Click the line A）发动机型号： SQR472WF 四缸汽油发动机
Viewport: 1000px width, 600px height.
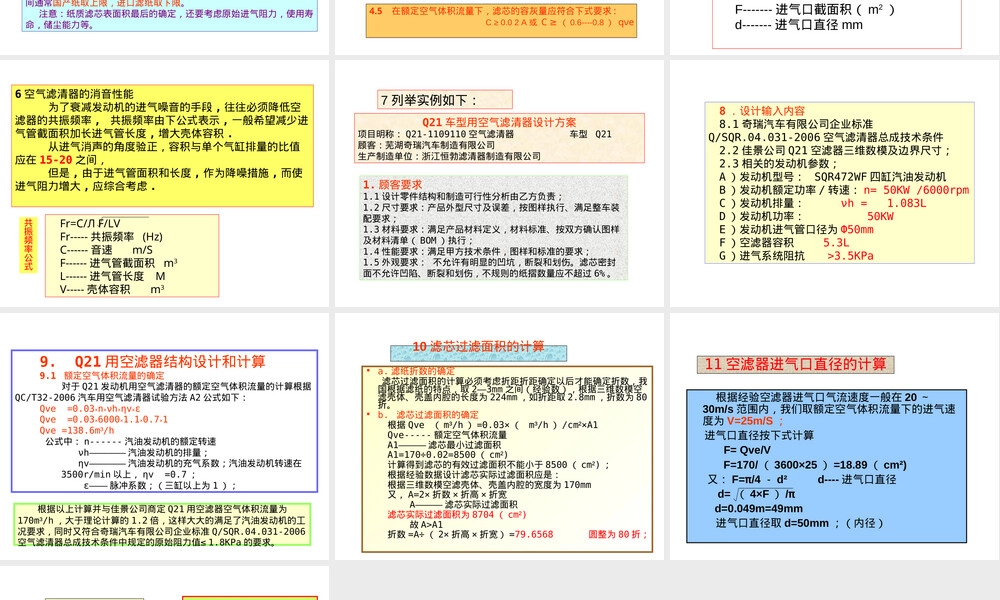832,177
